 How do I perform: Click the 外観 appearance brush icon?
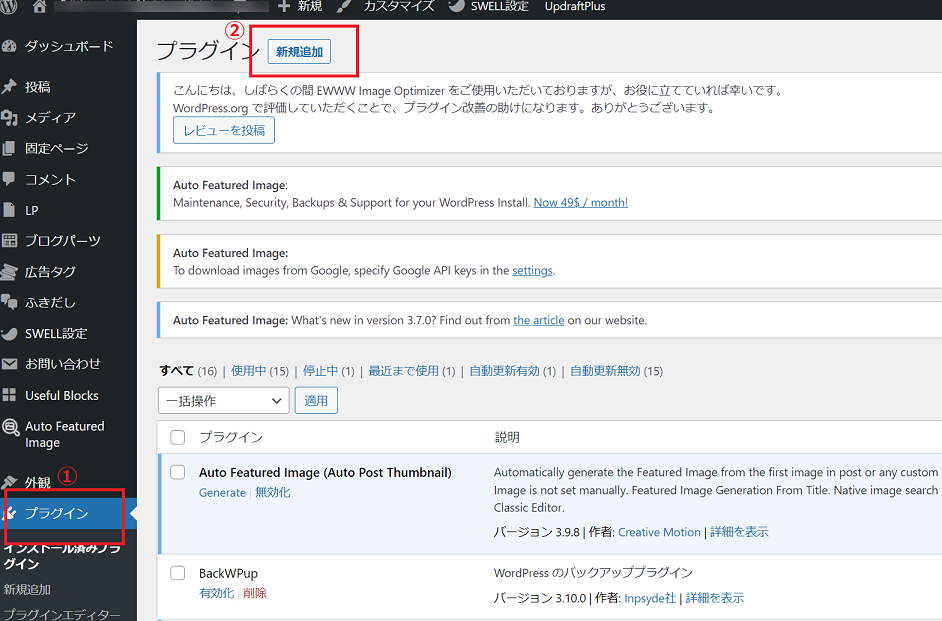click(x=9, y=482)
